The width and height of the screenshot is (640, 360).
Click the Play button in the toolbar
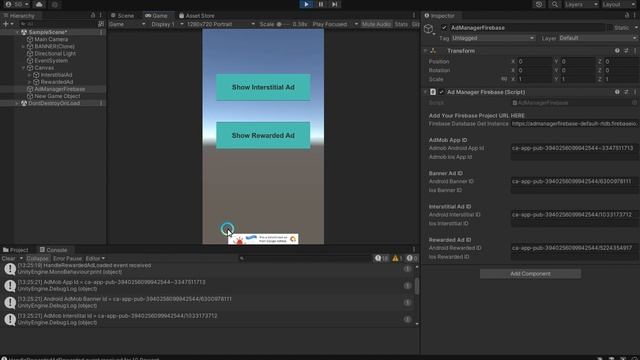click(x=306, y=4)
